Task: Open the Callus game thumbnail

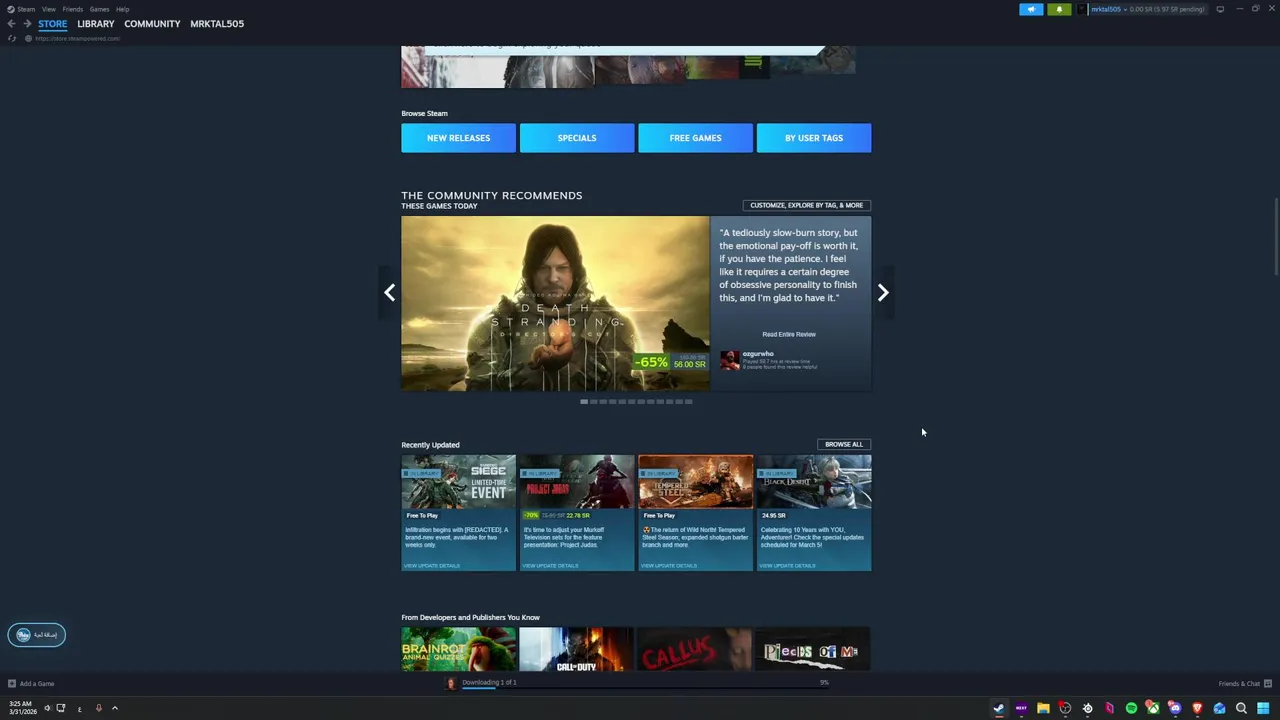Action: coord(695,649)
